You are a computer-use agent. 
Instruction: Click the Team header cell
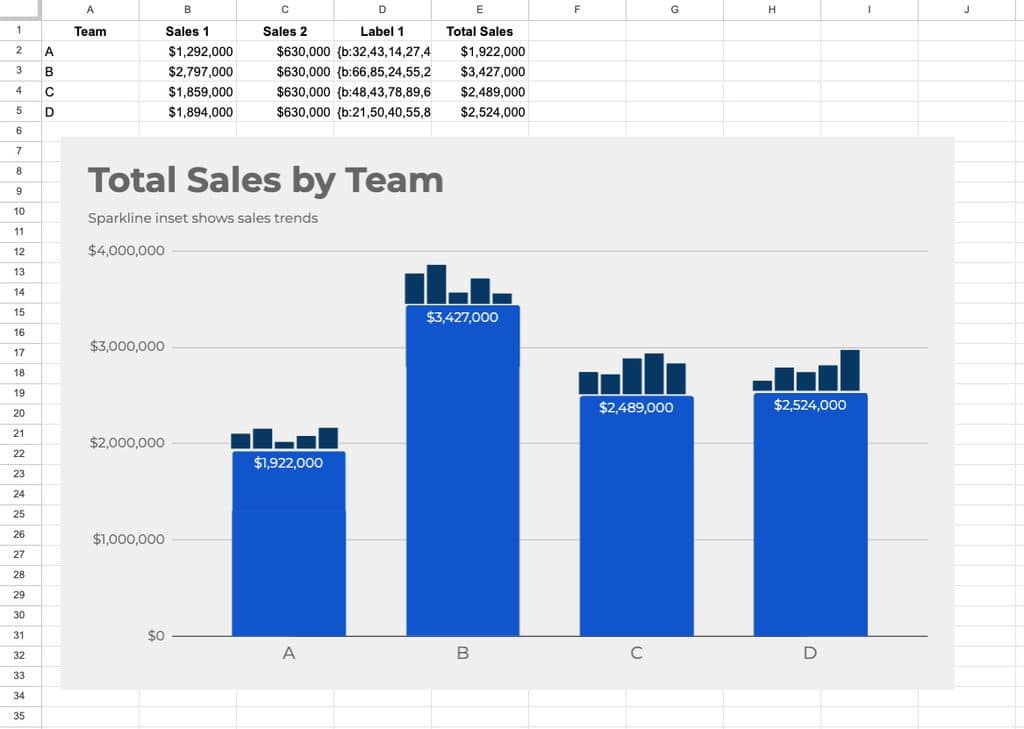click(x=90, y=31)
